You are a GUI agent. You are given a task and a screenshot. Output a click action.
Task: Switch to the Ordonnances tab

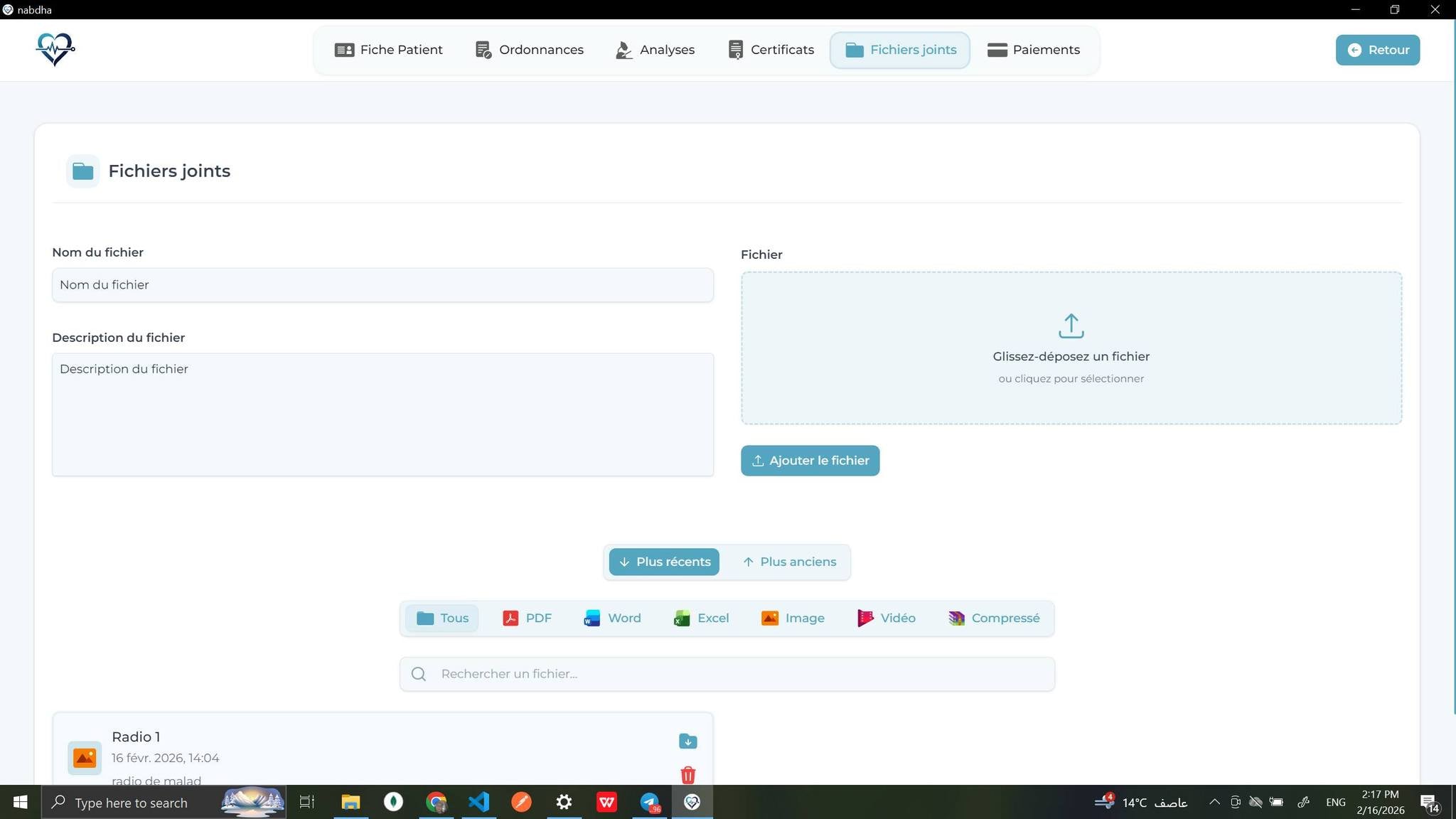(529, 49)
